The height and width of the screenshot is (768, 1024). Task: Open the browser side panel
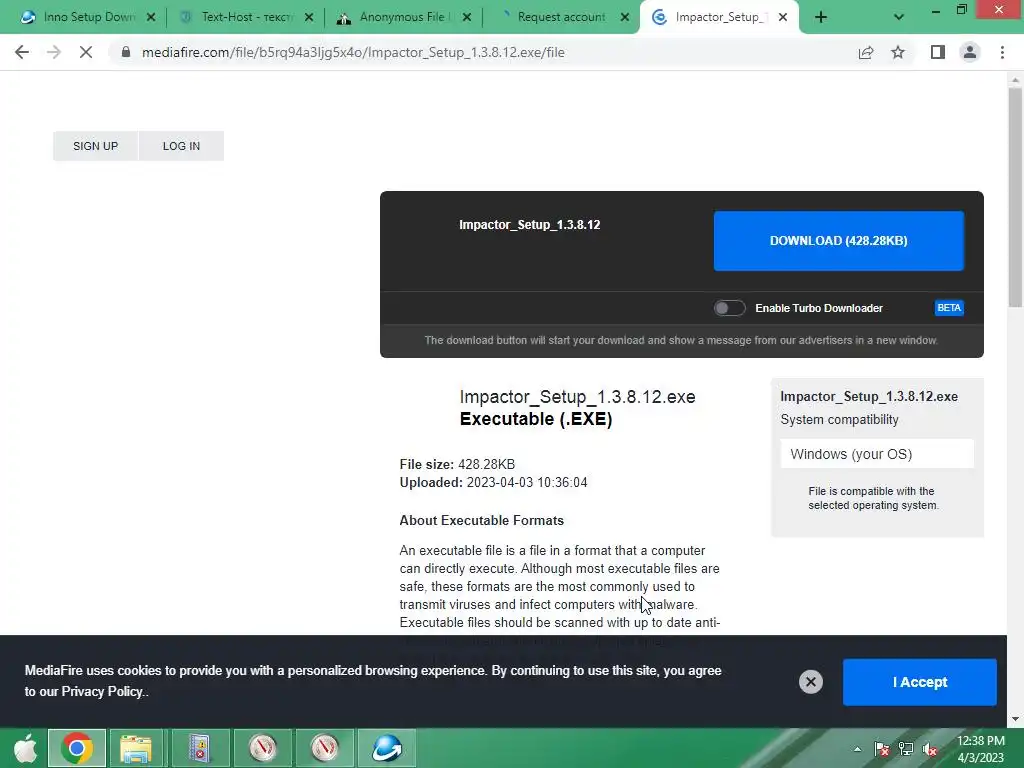click(x=938, y=52)
